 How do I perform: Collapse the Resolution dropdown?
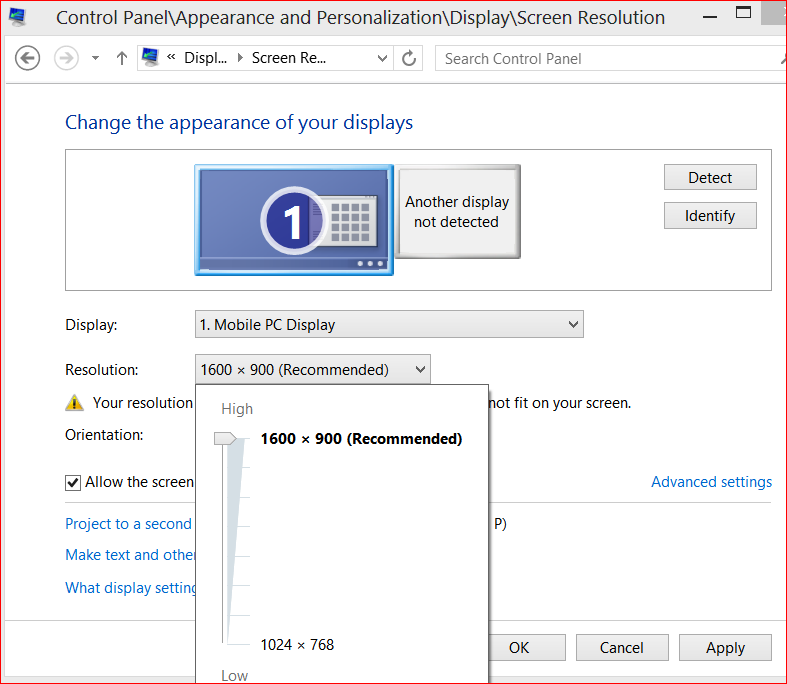click(313, 369)
